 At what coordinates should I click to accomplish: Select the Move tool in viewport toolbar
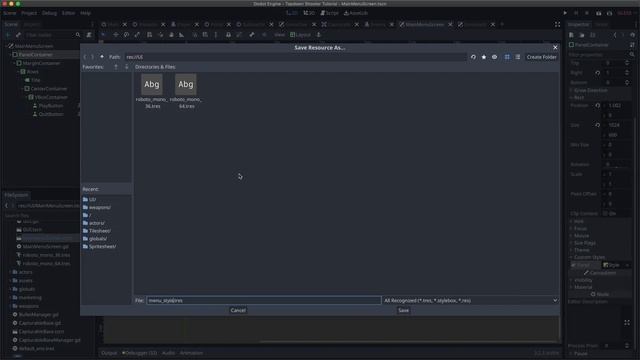[116, 35]
